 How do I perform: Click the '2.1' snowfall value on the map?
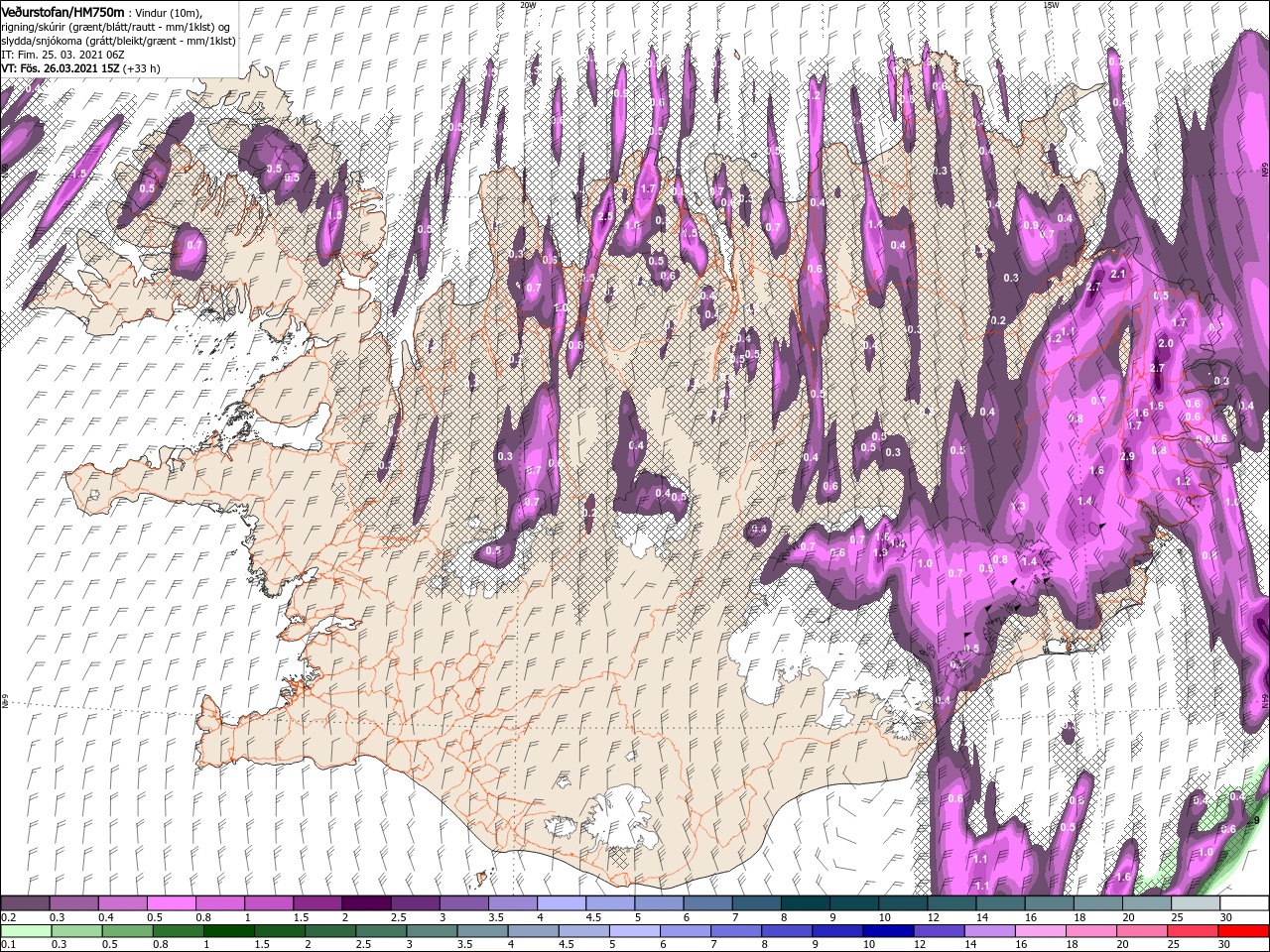[x=1117, y=274]
